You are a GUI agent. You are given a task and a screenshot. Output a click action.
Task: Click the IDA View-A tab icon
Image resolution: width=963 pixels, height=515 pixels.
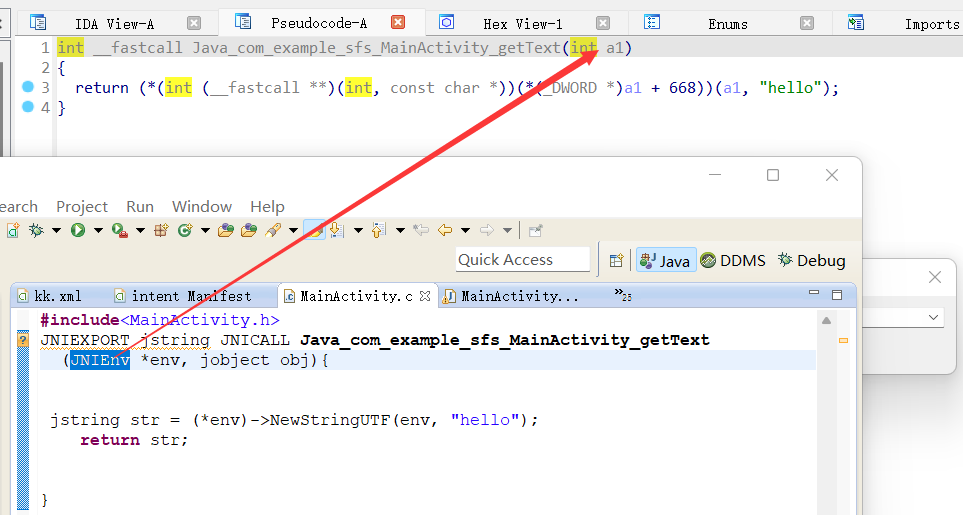point(38,23)
